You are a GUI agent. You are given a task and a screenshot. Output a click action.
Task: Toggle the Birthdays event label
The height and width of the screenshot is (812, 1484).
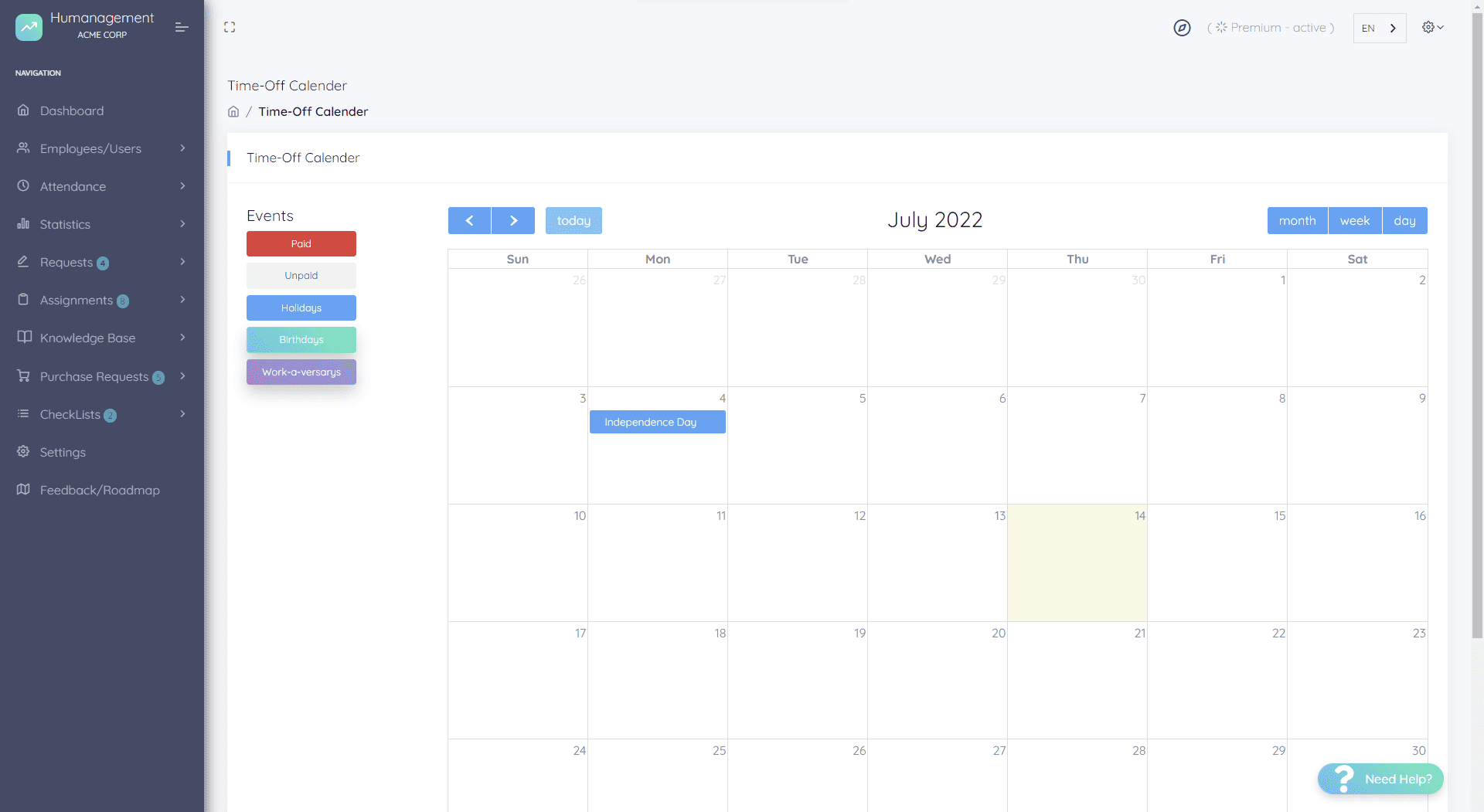(301, 340)
